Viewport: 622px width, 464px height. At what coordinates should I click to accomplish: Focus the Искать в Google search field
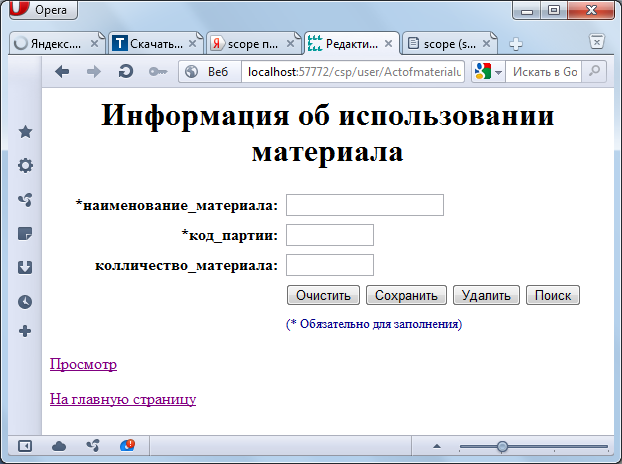coord(544,72)
